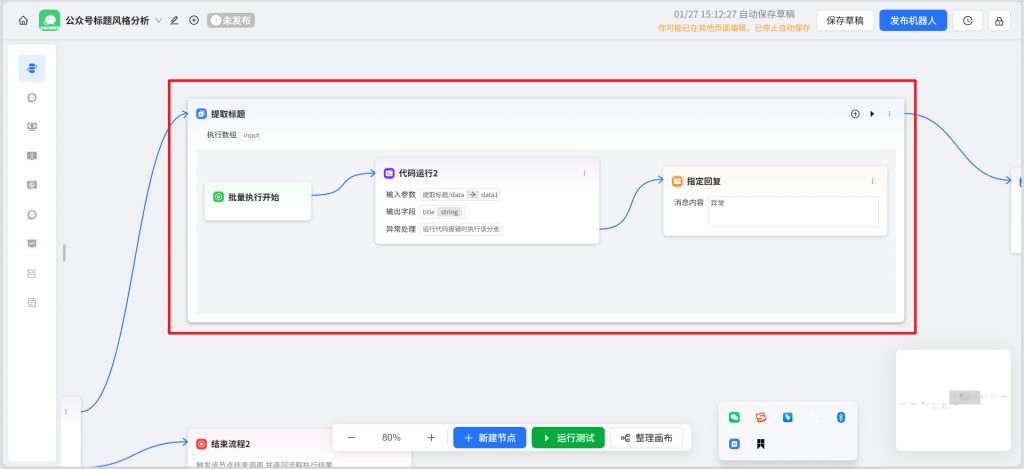1024x469 pixels.
Task: Open options of the cut-off left node
Action: tap(66, 412)
